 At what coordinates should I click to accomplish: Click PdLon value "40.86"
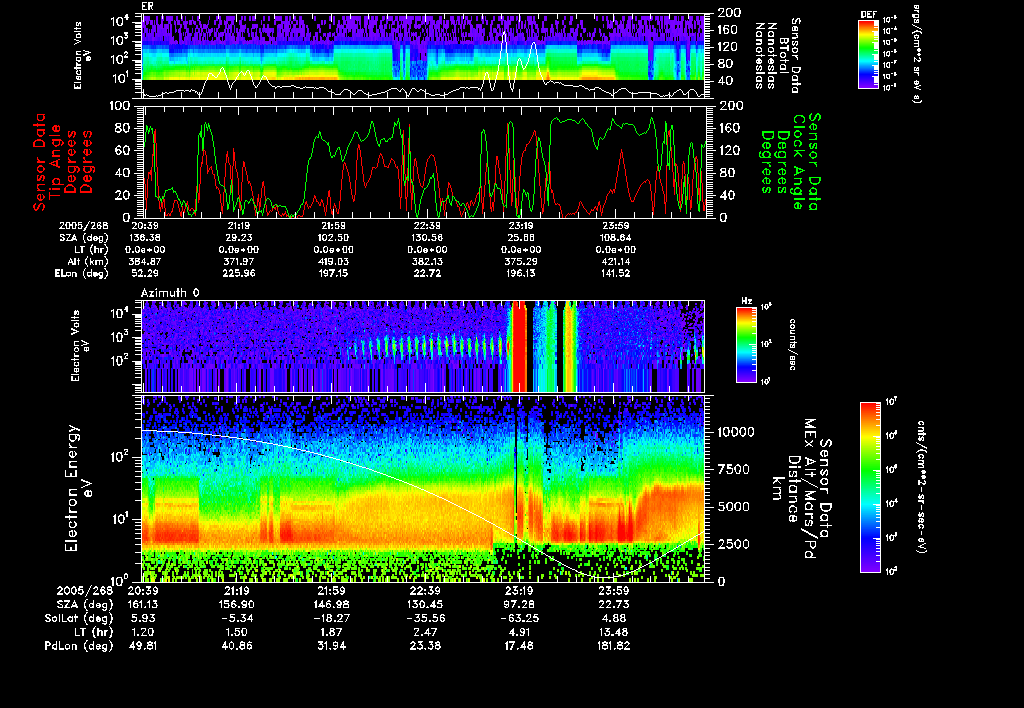[x=237, y=646]
